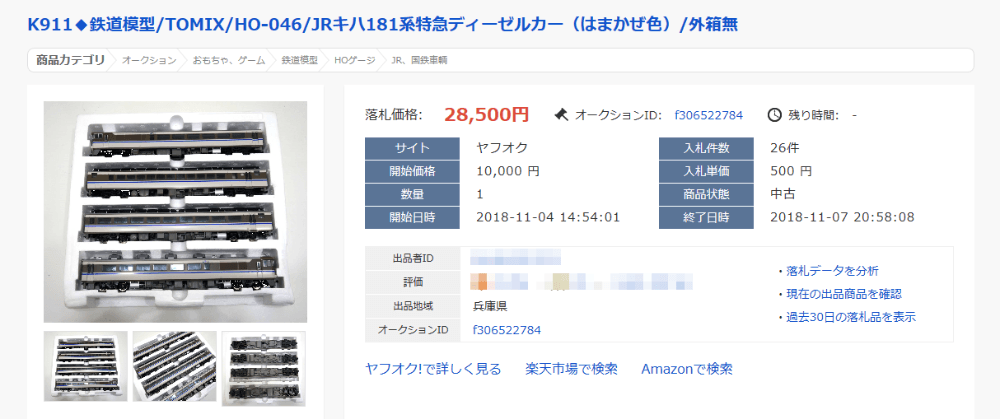Screen dimensions: 1000x419
Task: Search on 楽天市場で検索
Action: pos(571,369)
